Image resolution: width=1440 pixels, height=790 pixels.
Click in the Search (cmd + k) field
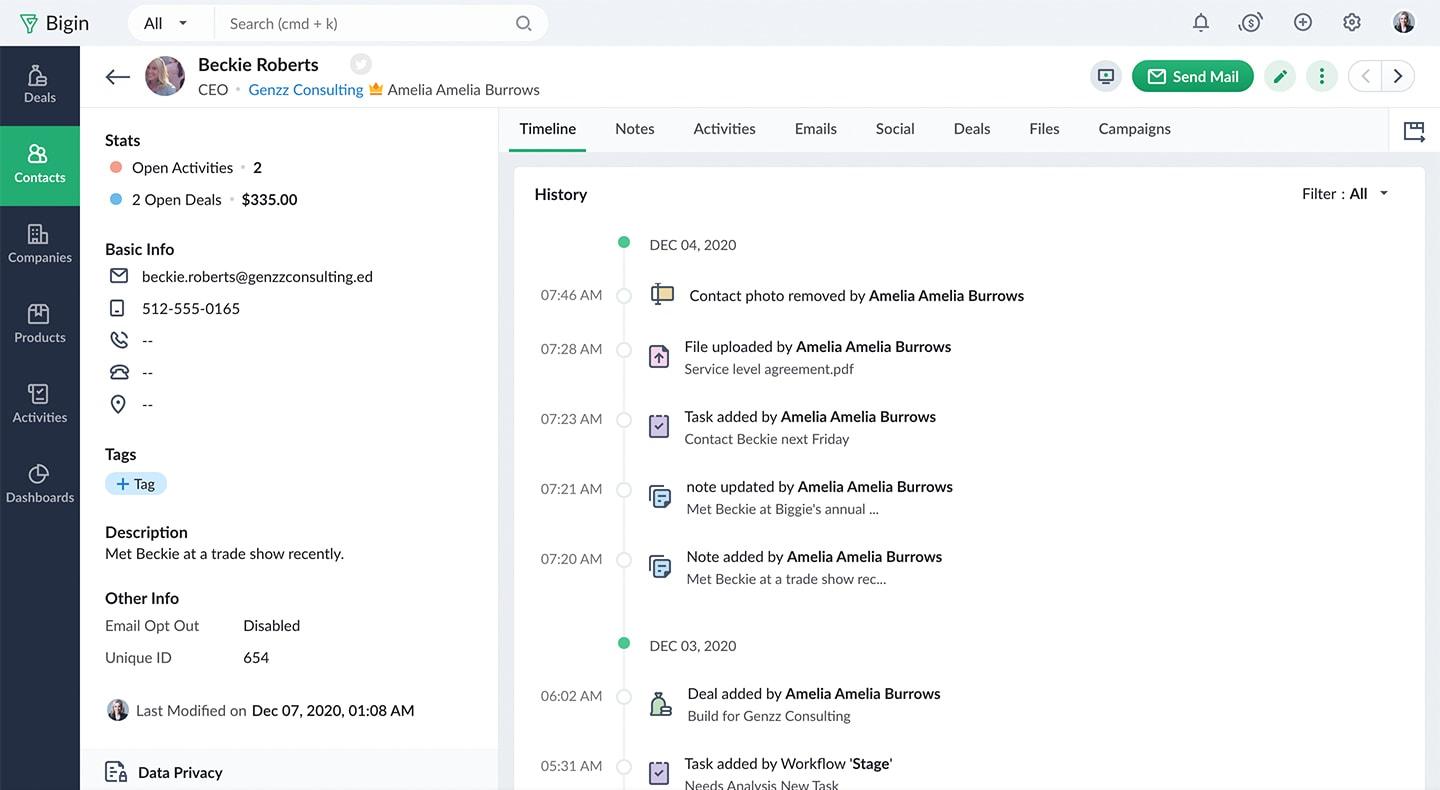click(366, 23)
